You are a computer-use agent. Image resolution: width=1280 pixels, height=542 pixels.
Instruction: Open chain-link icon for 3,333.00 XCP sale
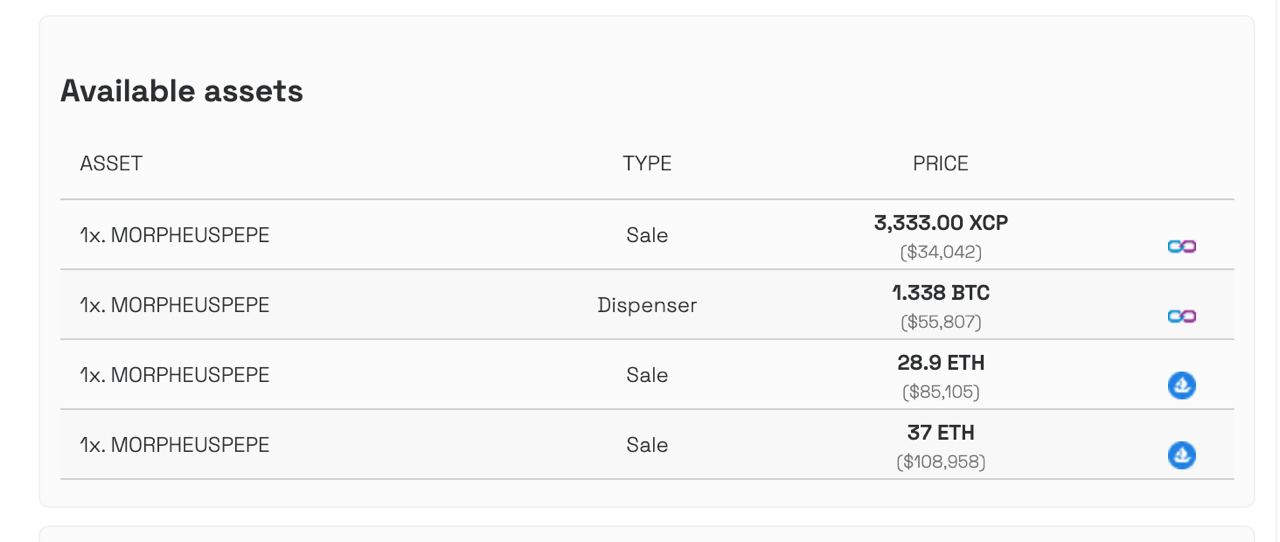[1182, 246]
